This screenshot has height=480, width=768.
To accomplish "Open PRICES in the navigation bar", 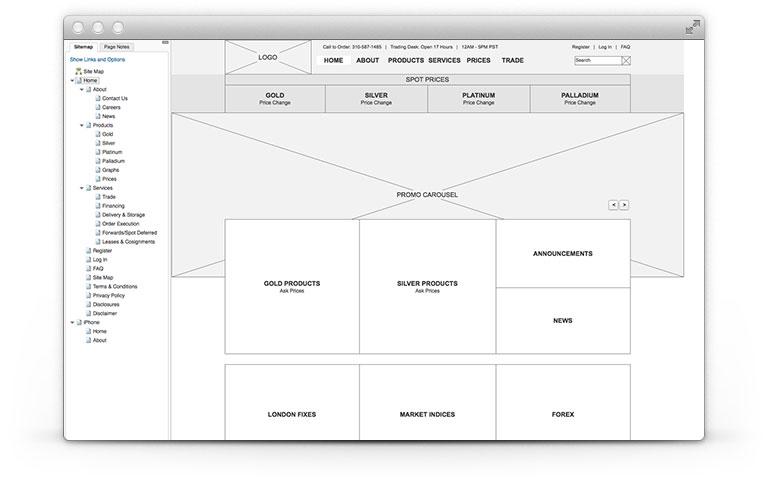I will tap(479, 60).
